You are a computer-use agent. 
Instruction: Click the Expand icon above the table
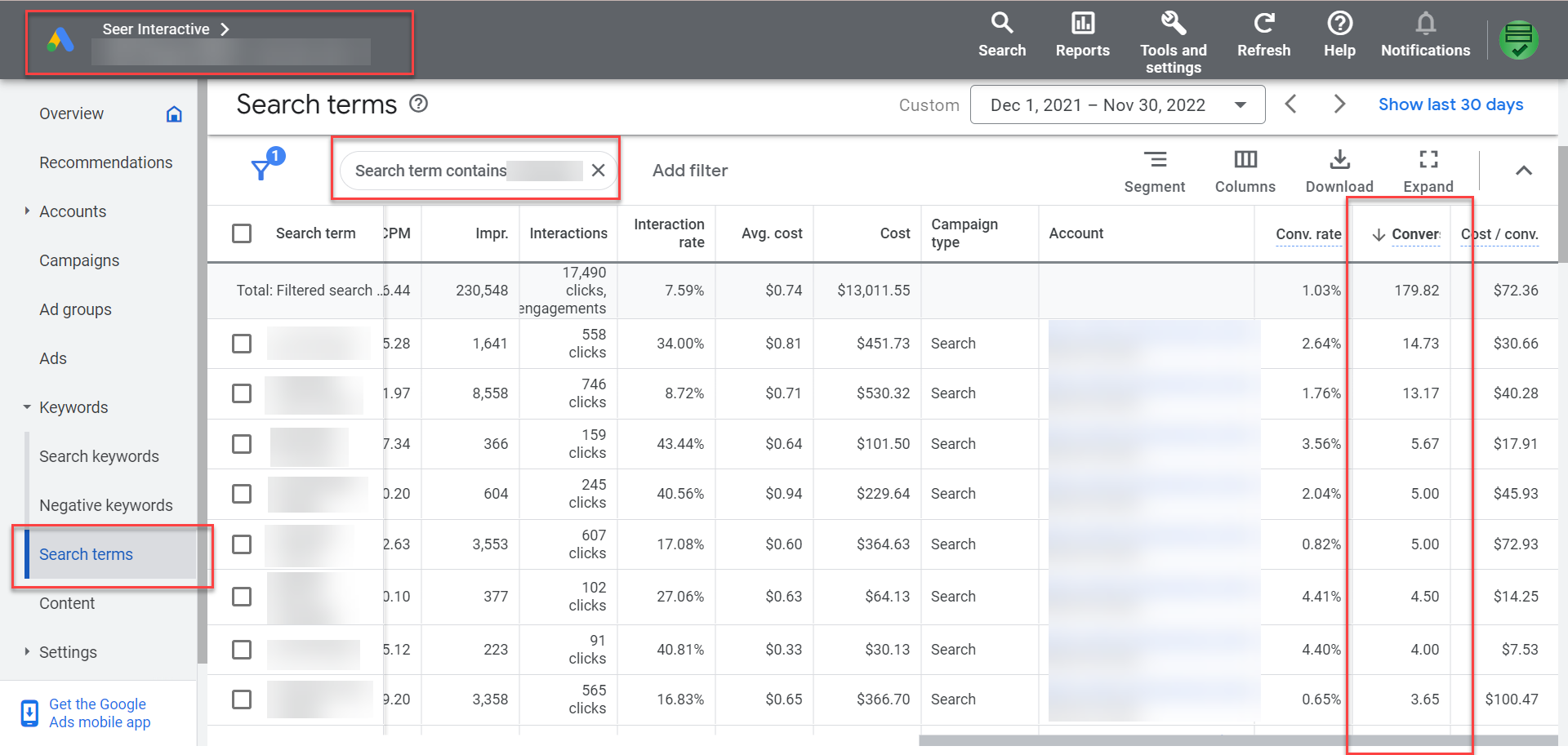pos(1428,160)
